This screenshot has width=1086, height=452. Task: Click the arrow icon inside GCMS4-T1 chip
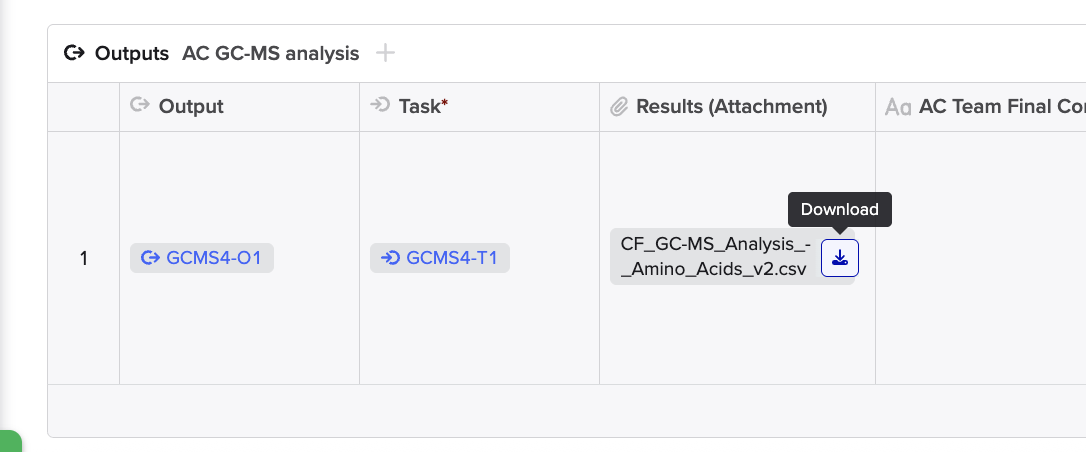[390, 258]
